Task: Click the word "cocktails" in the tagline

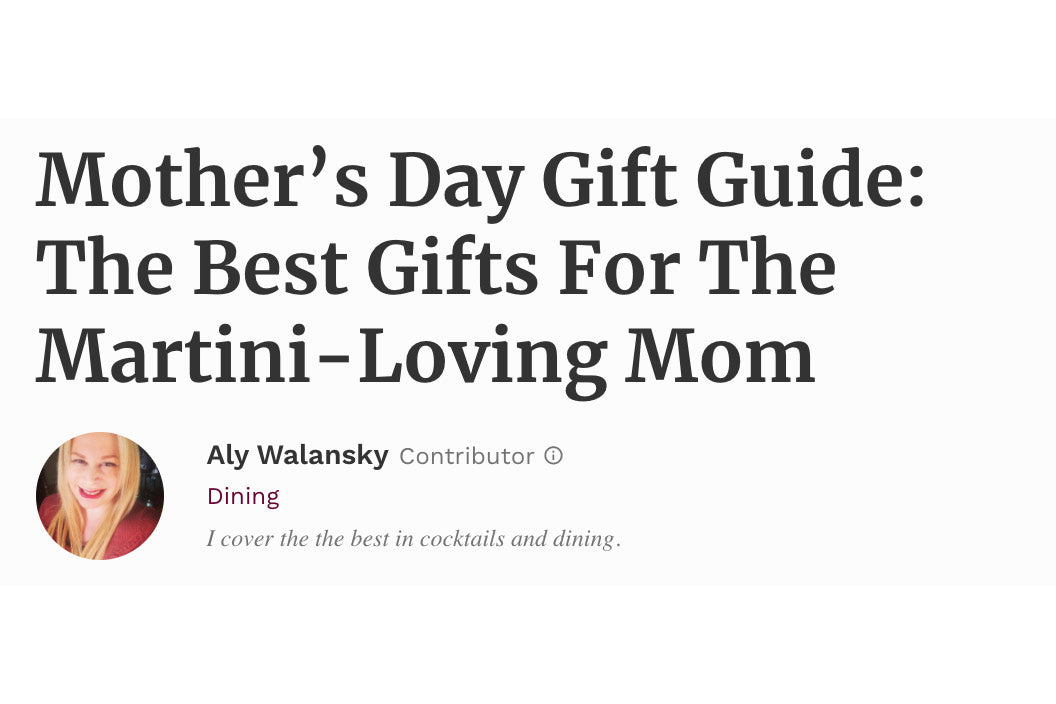Action: click(462, 539)
